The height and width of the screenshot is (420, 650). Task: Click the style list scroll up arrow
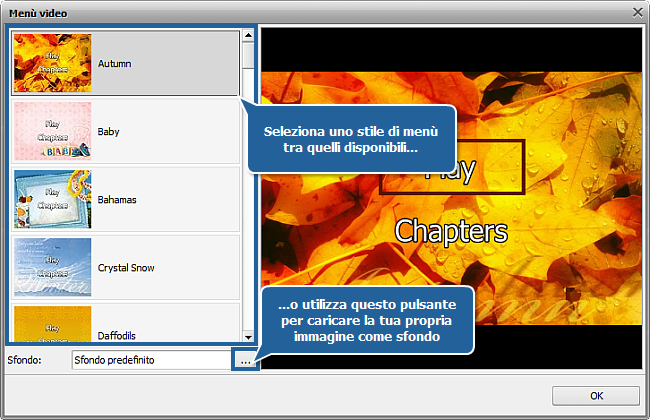click(248, 35)
